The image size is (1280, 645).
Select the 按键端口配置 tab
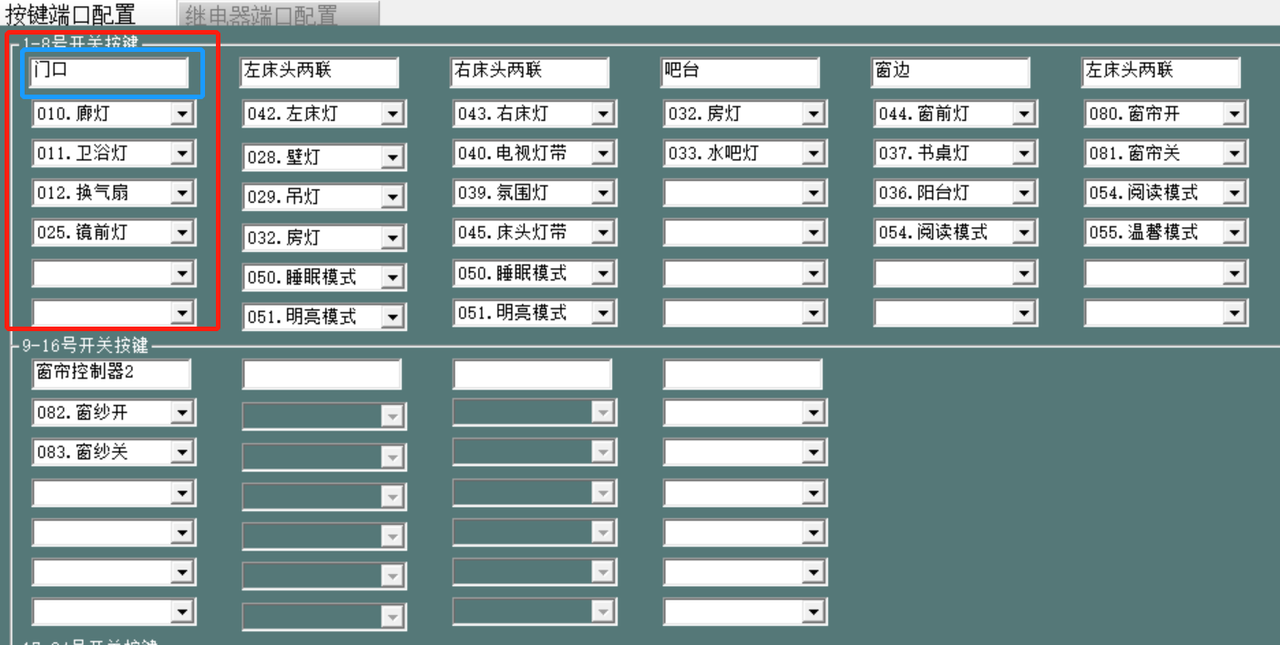pos(71,14)
